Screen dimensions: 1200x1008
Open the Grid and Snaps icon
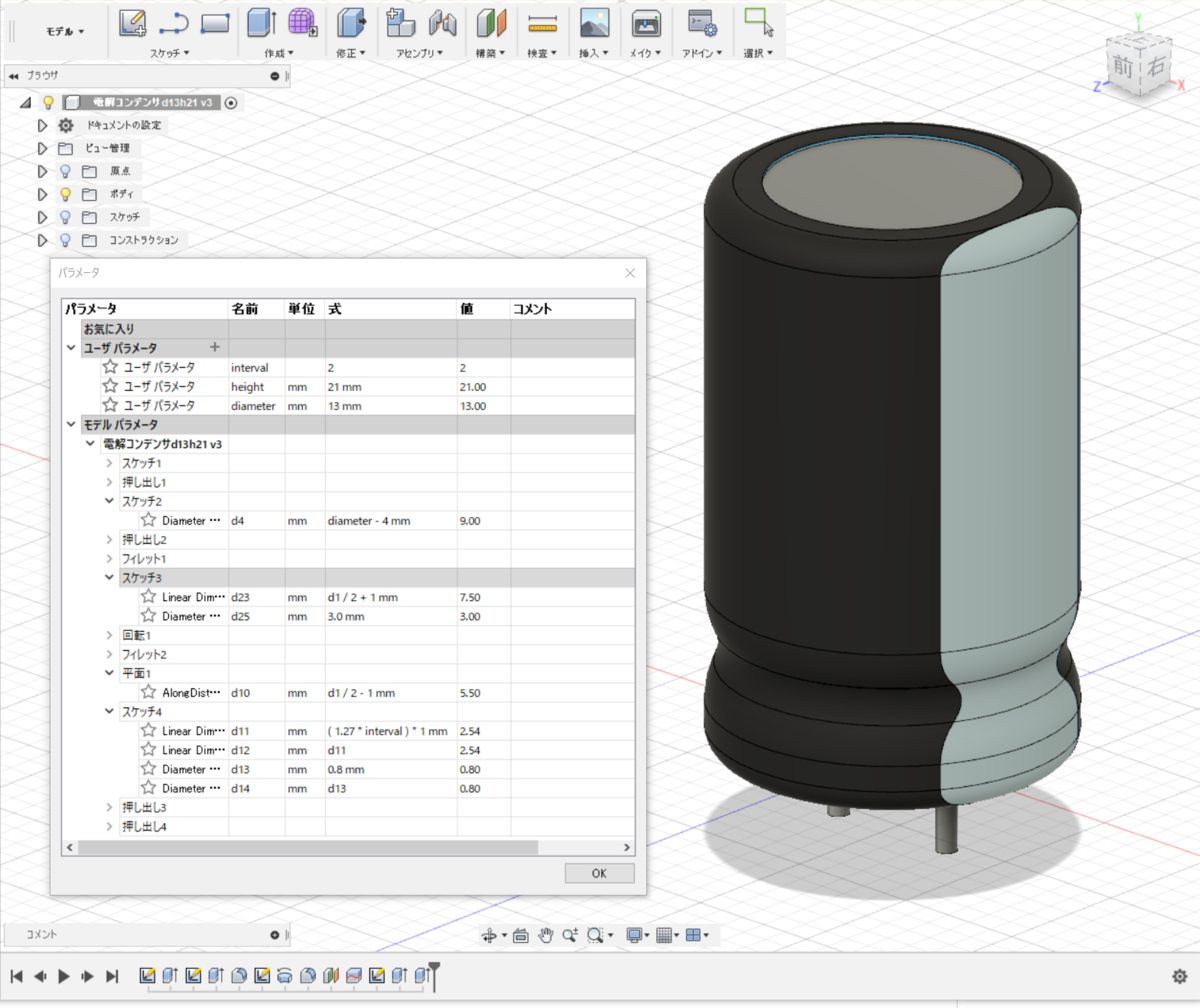pos(663,935)
